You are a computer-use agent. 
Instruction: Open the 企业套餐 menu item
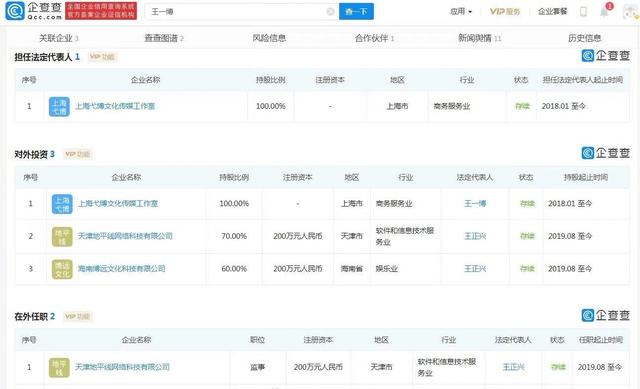point(553,11)
